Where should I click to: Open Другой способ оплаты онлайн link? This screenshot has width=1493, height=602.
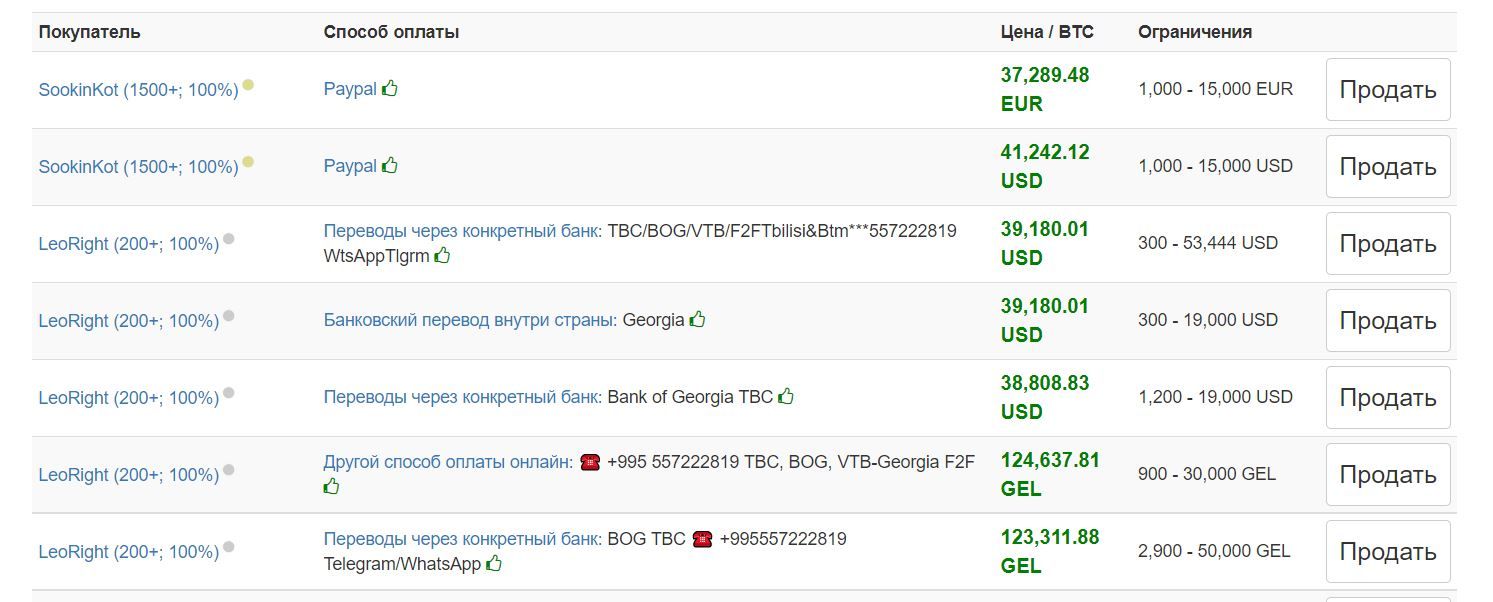pos(448,462)
